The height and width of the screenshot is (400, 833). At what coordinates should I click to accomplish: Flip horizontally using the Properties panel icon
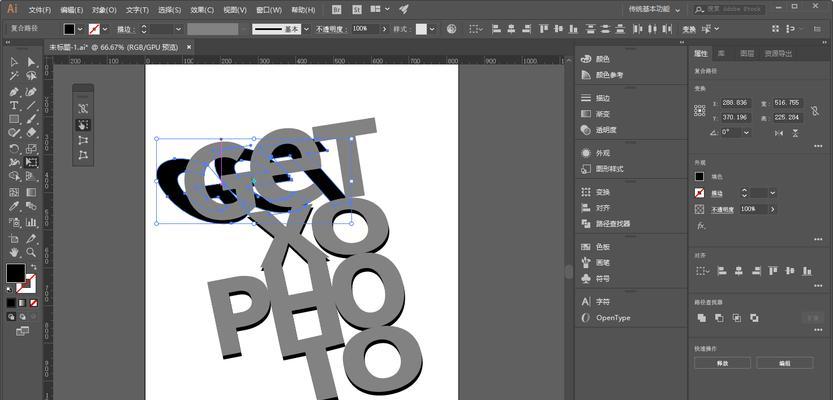pos(779,133)
